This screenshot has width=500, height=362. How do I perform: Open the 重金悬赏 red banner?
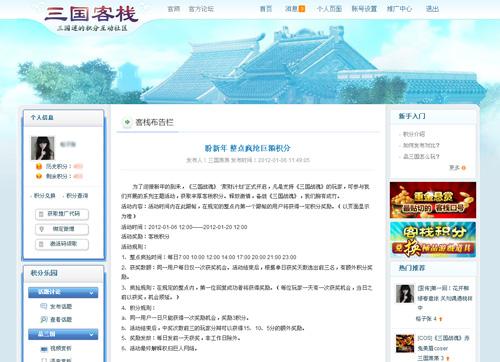[x=433, y=200]
